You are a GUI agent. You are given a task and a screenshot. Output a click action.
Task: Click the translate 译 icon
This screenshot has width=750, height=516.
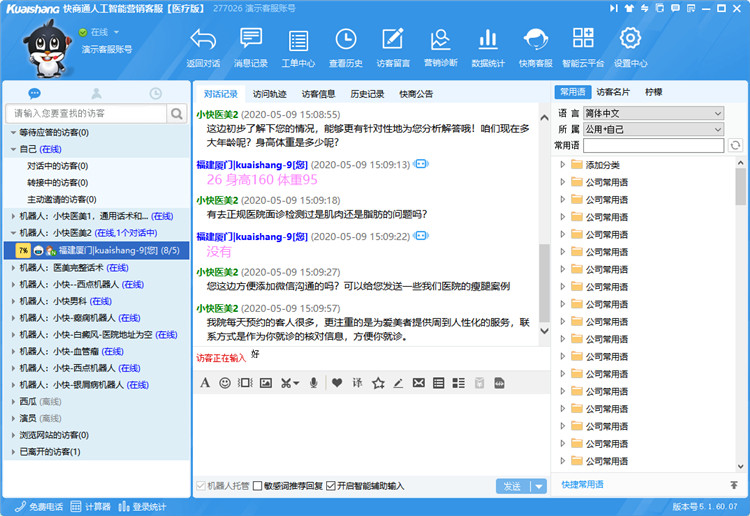357,382
